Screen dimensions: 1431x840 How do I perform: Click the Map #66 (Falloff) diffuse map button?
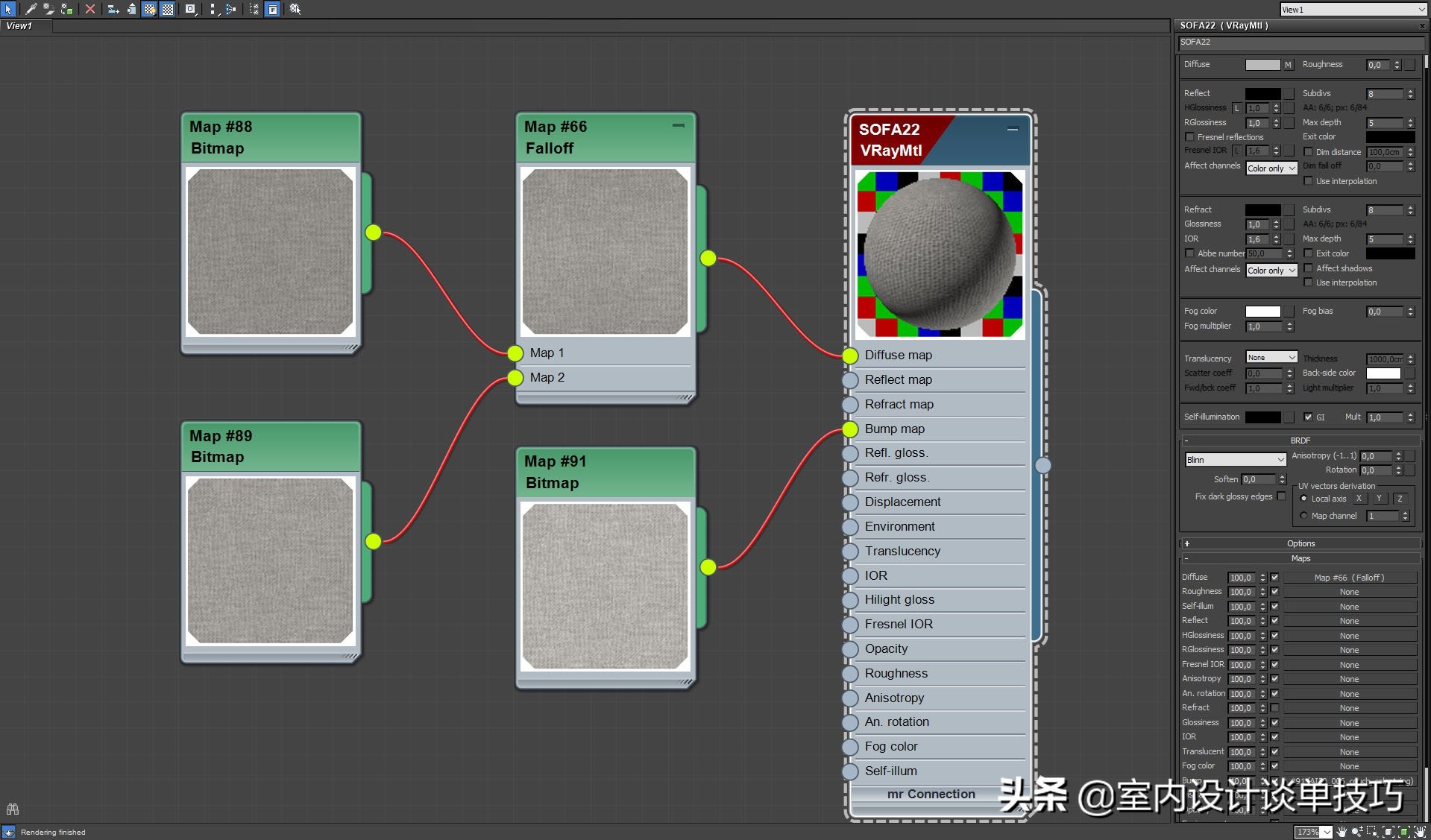pos(1348,578)
